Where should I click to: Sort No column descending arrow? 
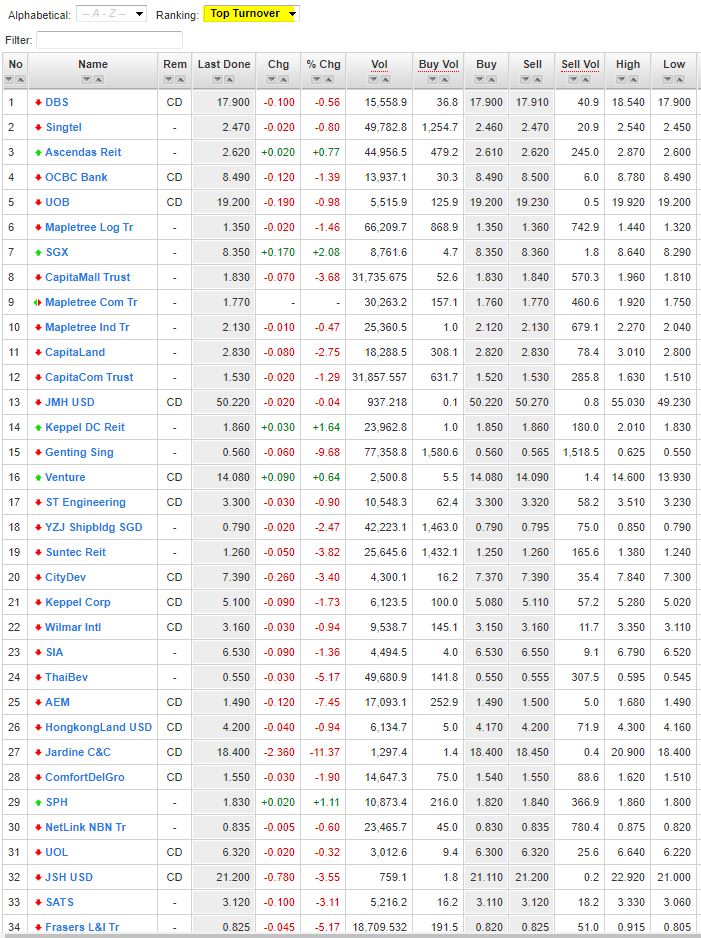[9, 80]
